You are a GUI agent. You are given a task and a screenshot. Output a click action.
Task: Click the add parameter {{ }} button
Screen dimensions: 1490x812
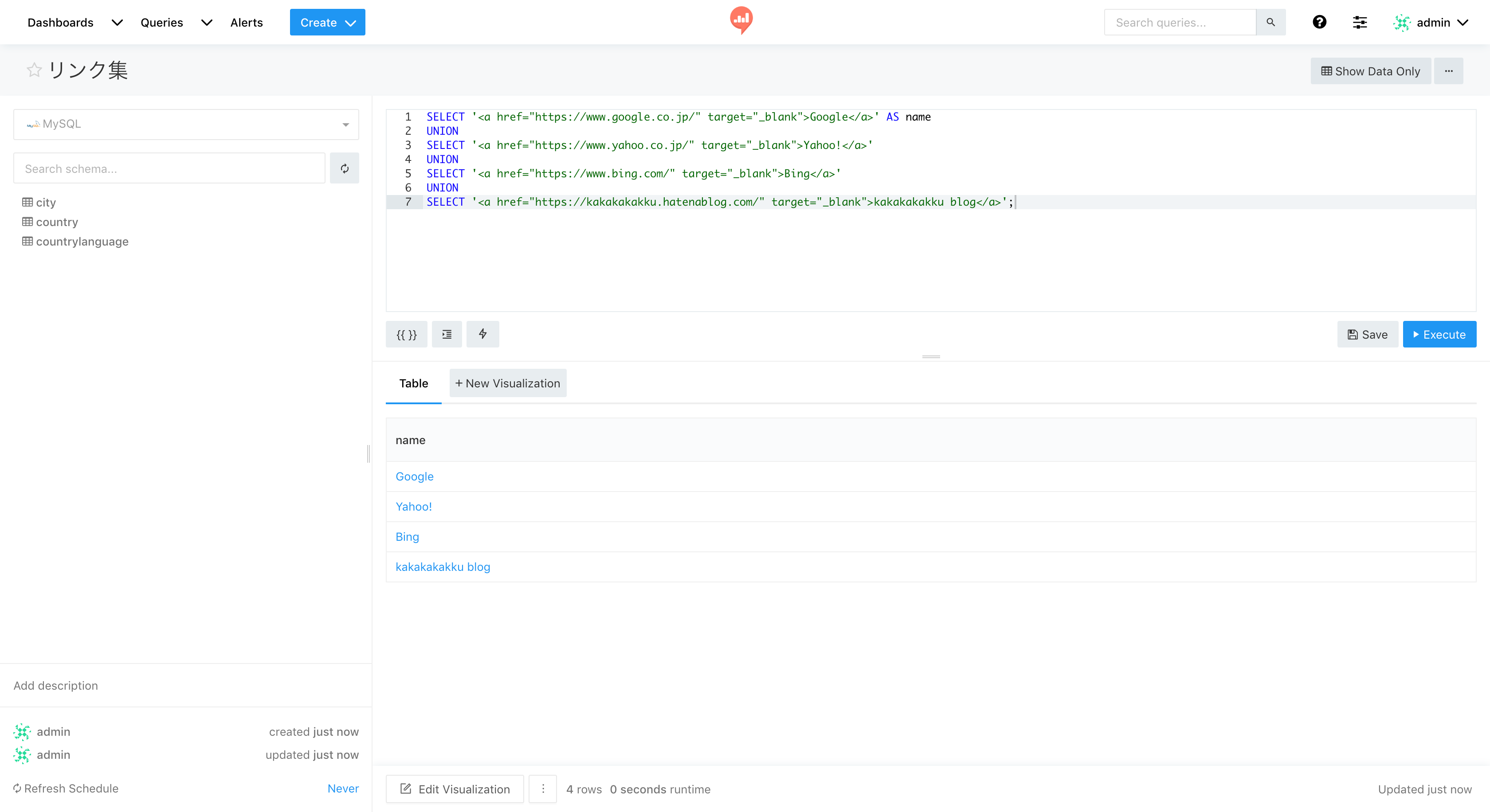pos(406,334)
